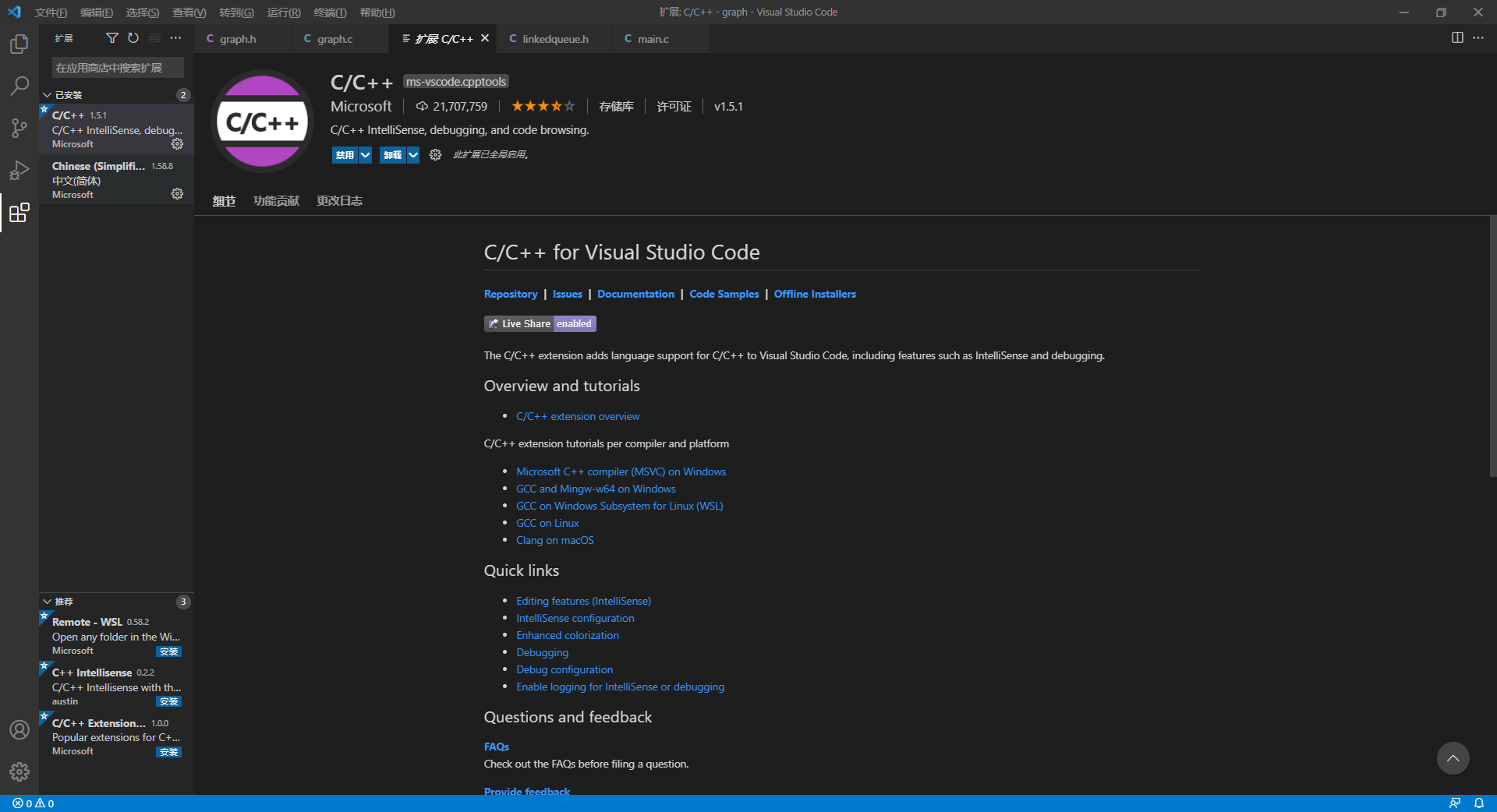Open gear settings for Chinese language pack
1497x812 pixels.
(x=177, y=194)
